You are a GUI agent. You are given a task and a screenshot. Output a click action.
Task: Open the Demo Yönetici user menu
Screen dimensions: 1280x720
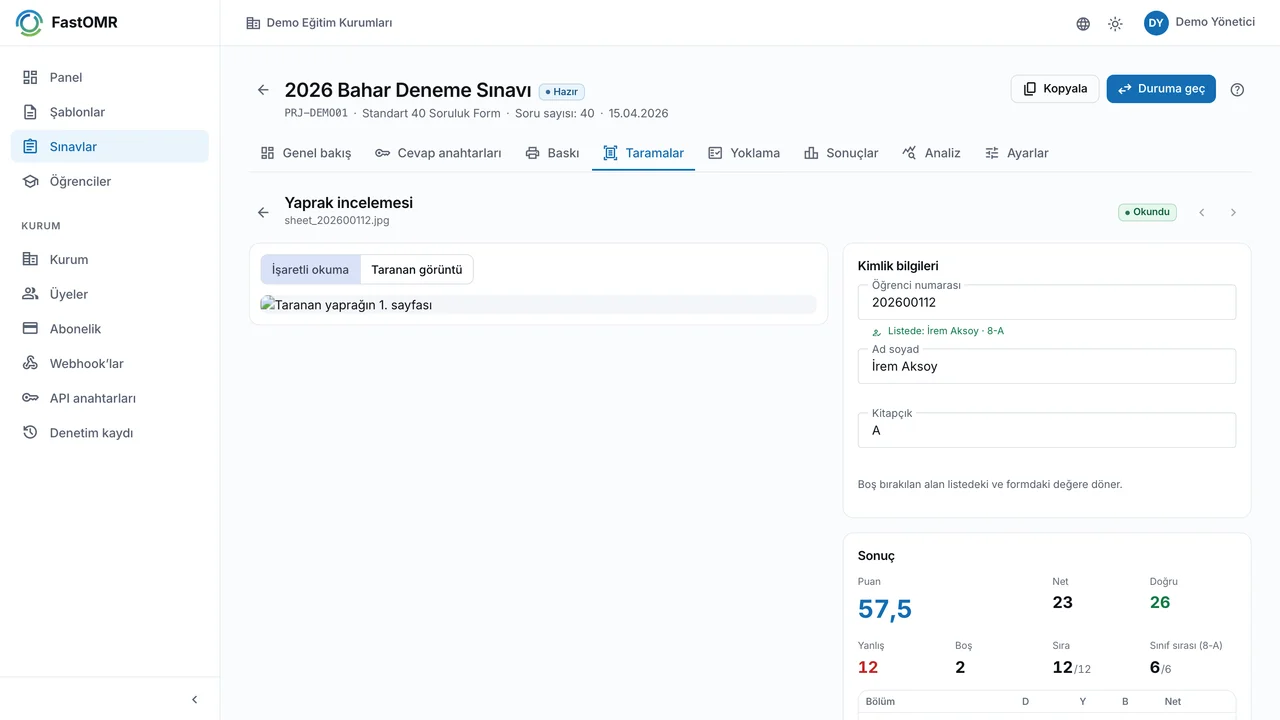[x=1199, y=23]
